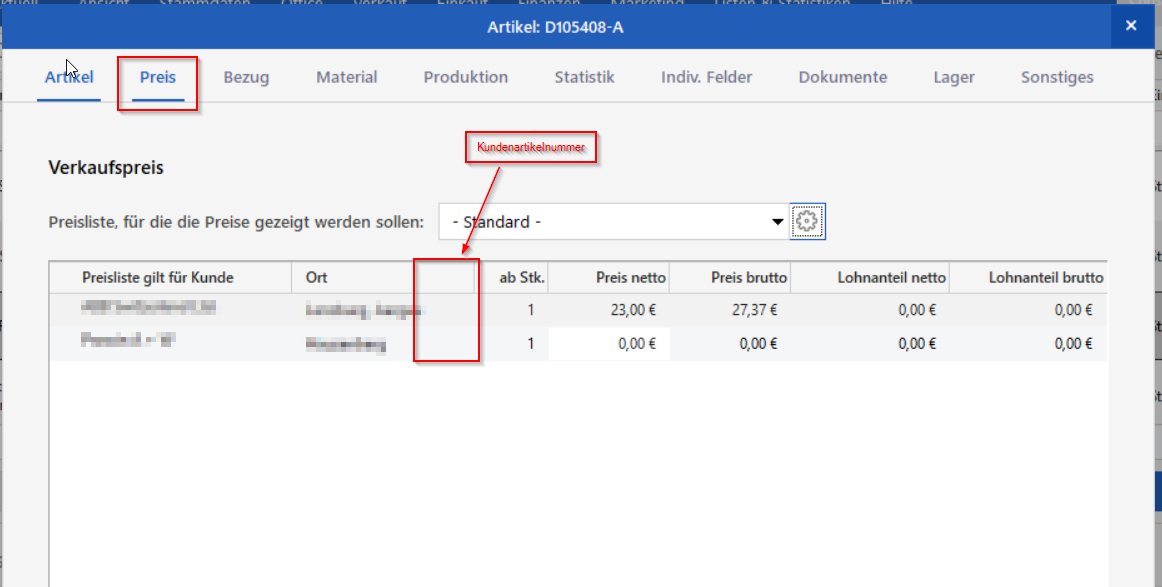Open the Indiv. Felder tab

coord(706,77)
